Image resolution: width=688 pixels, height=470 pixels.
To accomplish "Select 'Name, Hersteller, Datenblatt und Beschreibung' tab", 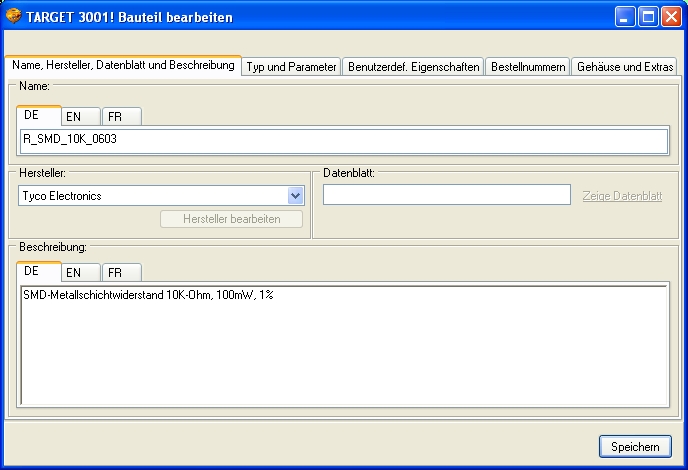I will [x=123, y=65].
